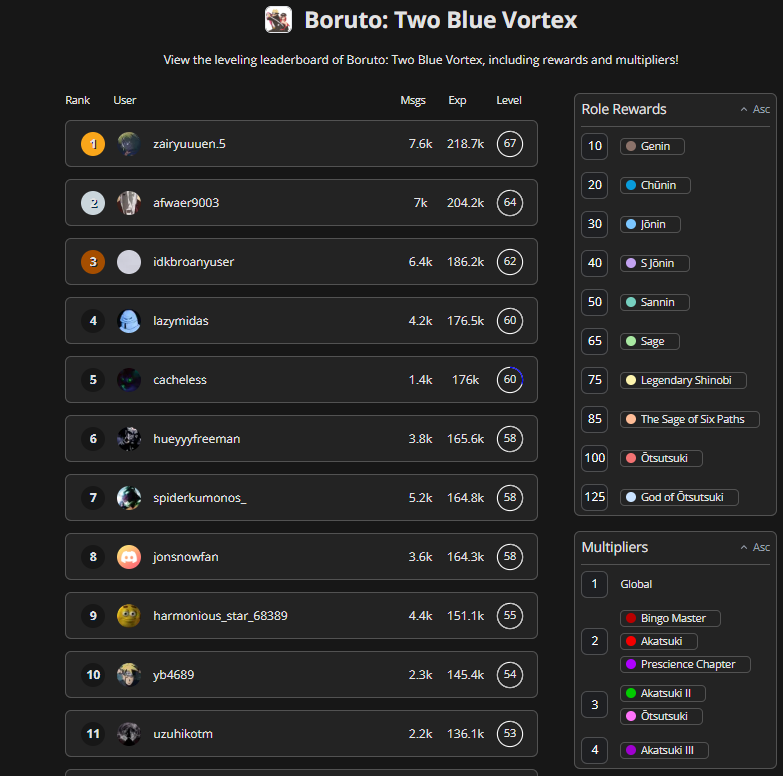Click cacheless level 60 progress ring
This screenshot has height=776, width=783.
click(510, 380)
